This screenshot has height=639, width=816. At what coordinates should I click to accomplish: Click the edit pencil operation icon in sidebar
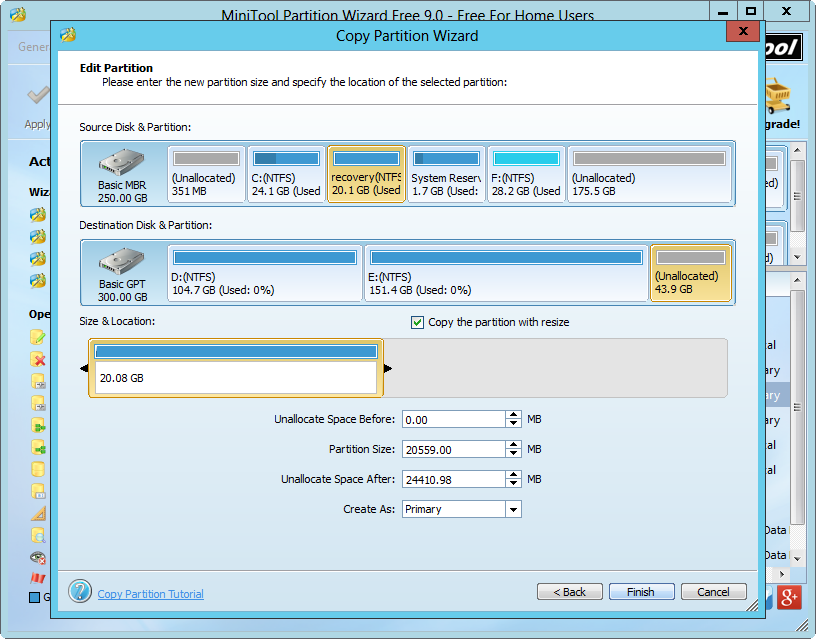tap(37, 337)
